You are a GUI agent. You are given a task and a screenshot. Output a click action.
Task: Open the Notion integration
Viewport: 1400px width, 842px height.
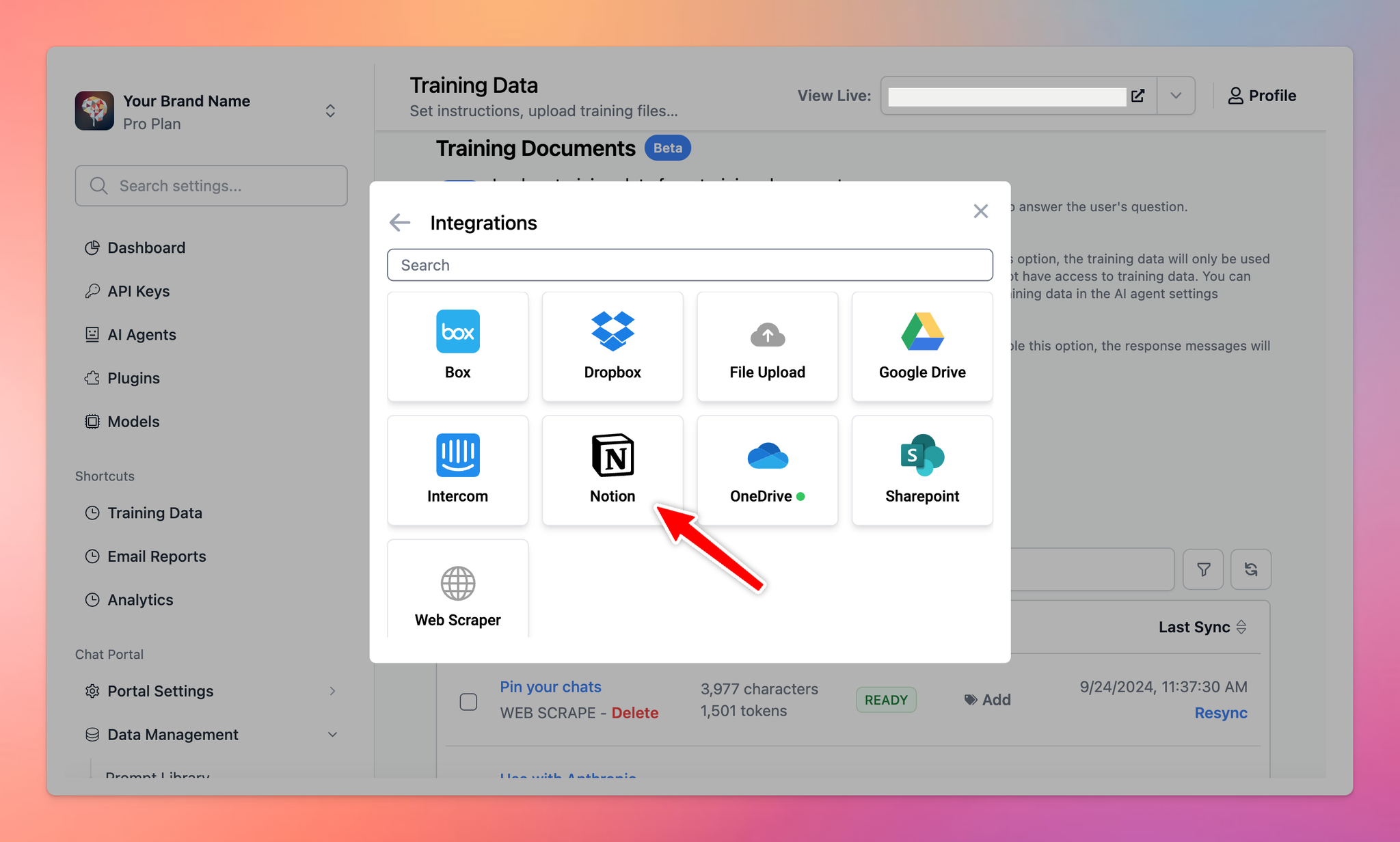click(x=612, y=470)
